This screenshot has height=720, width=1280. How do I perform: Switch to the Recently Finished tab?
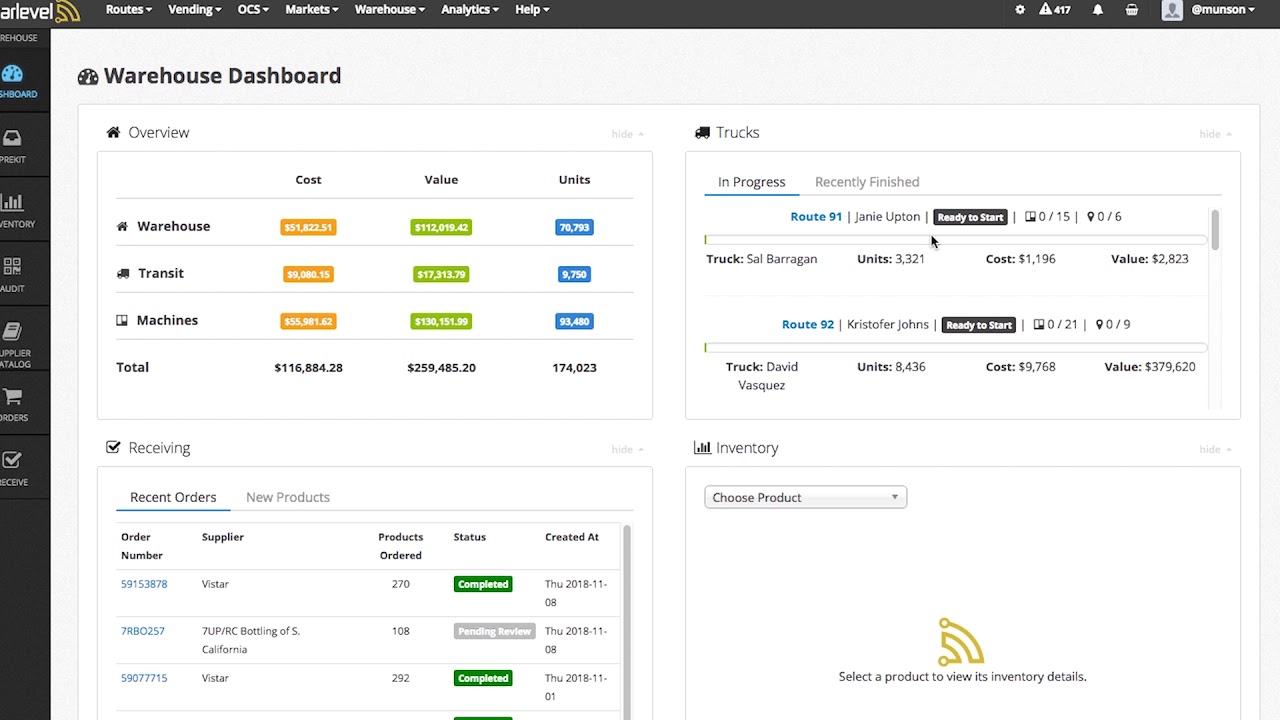(x=867, y=182)
